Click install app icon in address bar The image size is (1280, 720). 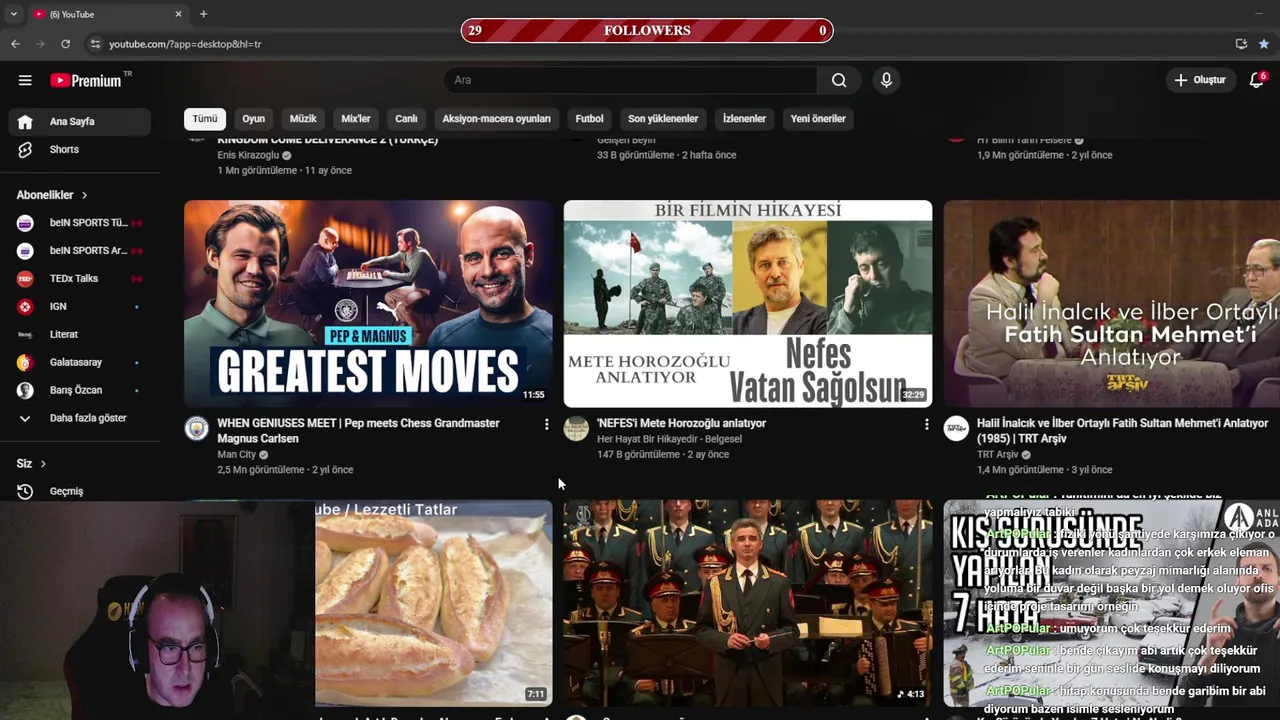[1241, 44]
